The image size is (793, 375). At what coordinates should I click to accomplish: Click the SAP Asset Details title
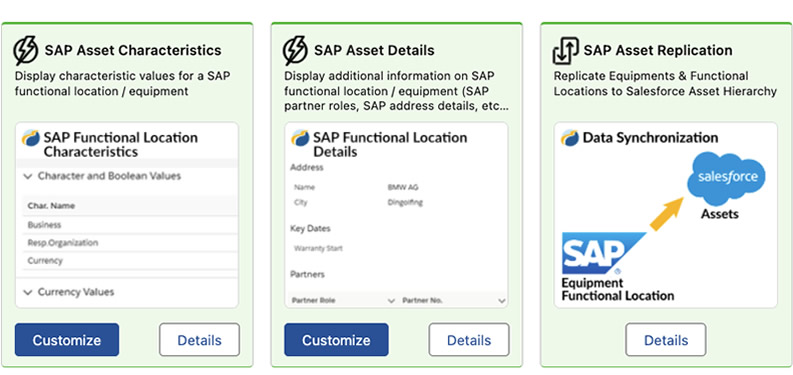click(374, 51)
